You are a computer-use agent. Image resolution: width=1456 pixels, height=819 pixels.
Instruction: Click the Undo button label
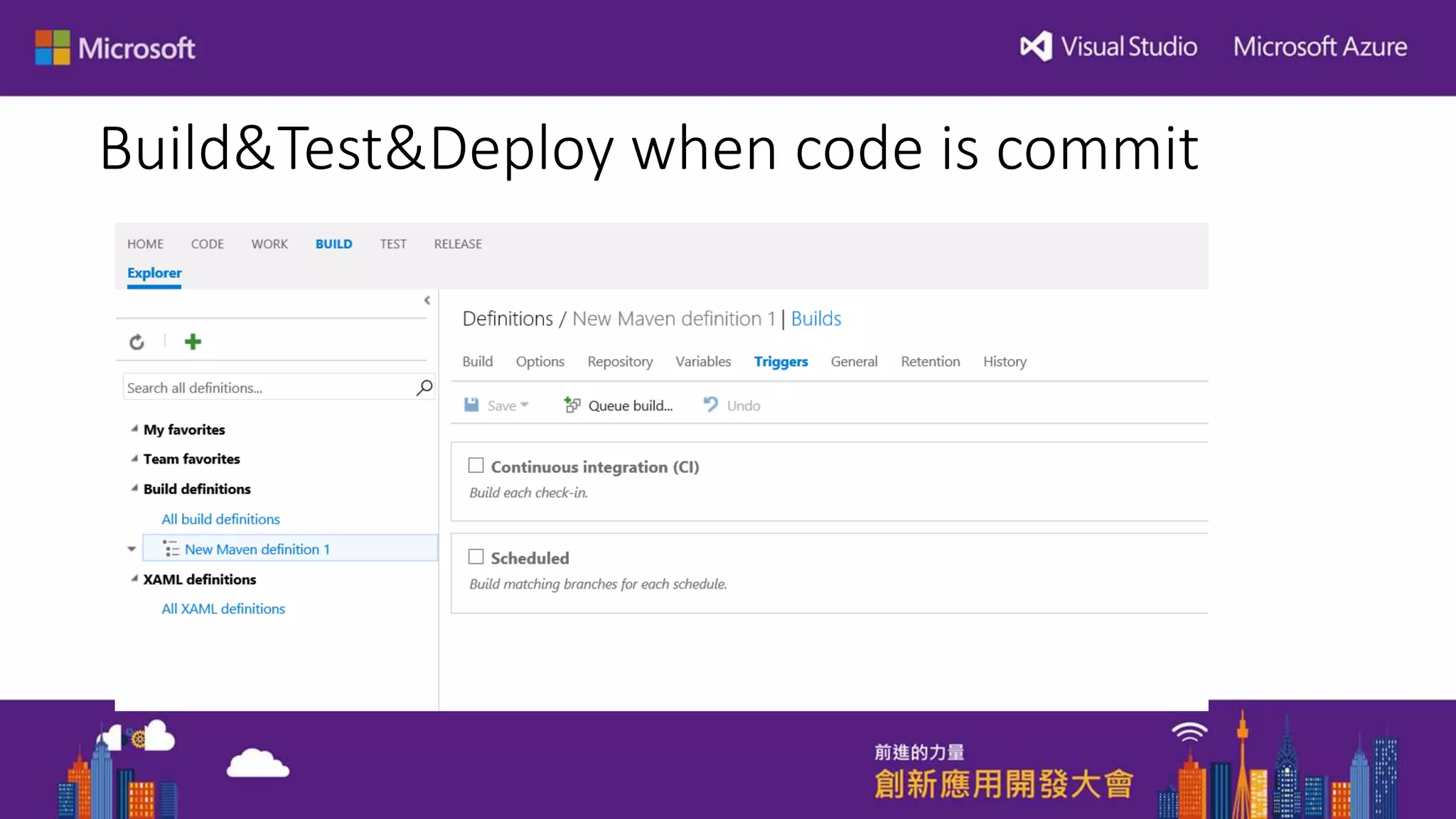744,405
